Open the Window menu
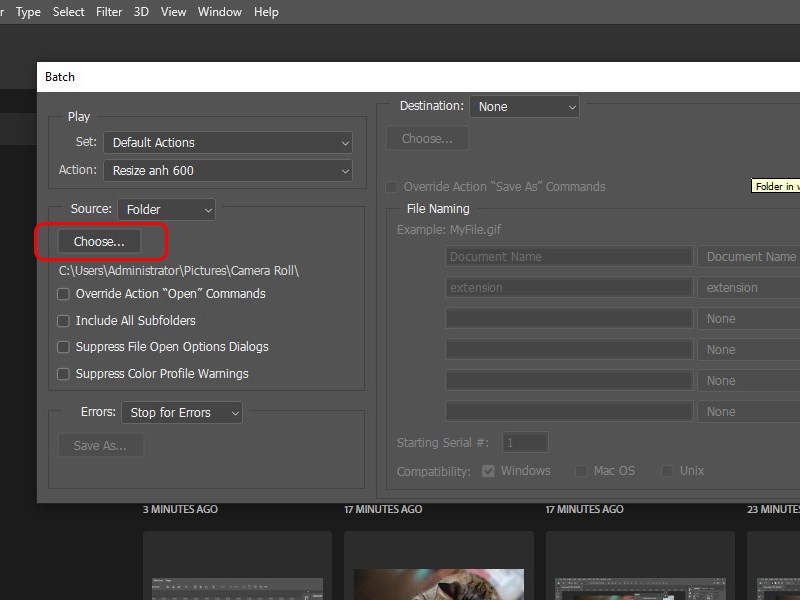This screenshot has width=800, height=600. (219, 12)
